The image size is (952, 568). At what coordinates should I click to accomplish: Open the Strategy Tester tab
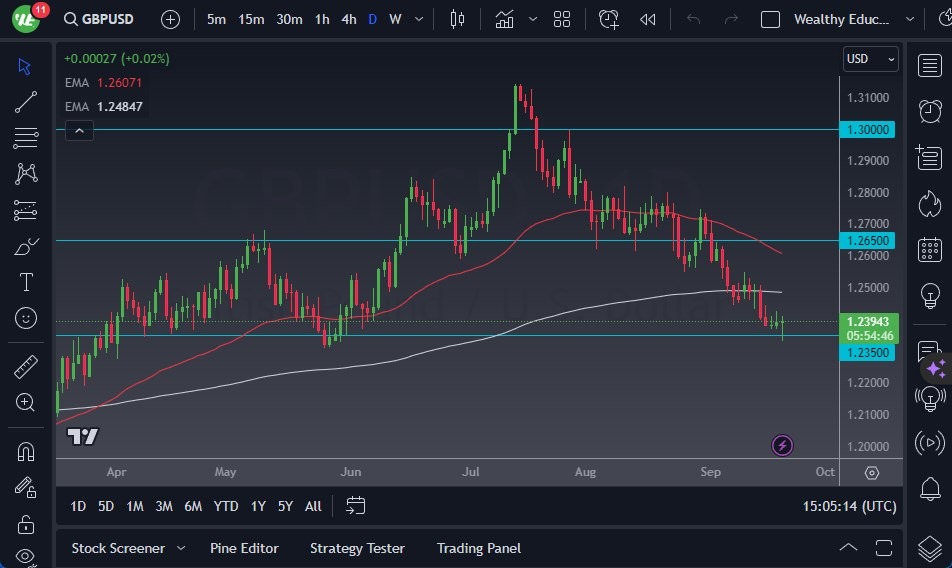[357, 548]
